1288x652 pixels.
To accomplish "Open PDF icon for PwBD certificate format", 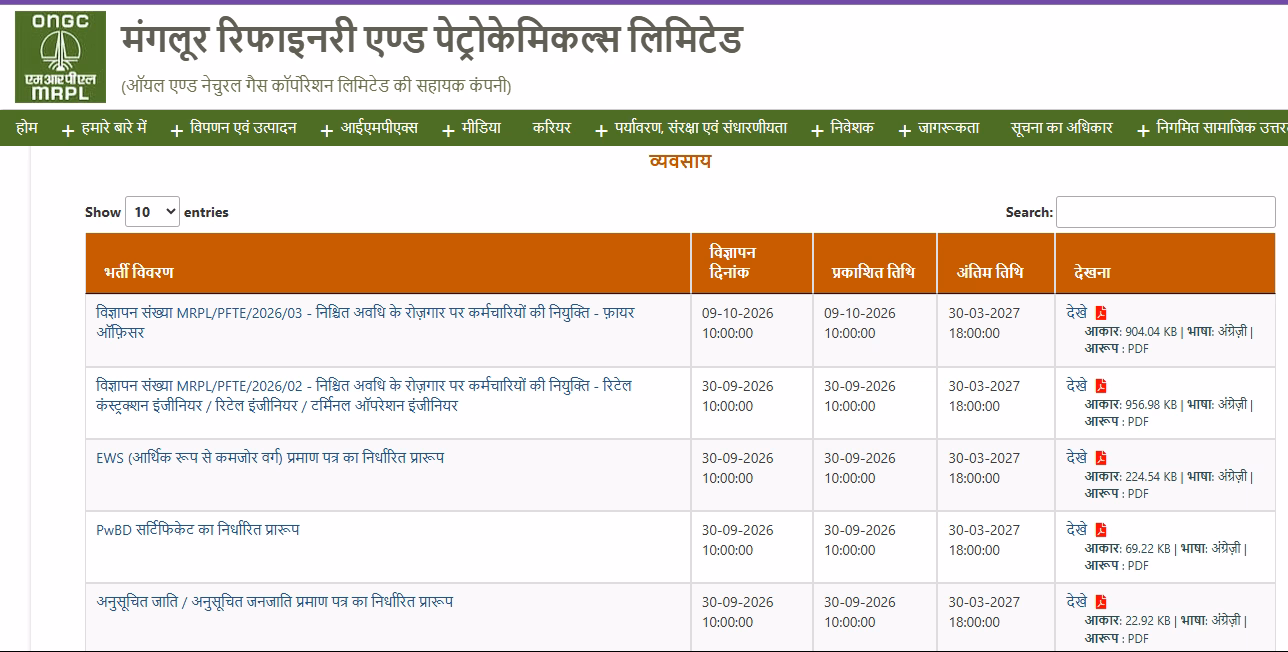I will pyautogui.click(x=1101, y=530).
